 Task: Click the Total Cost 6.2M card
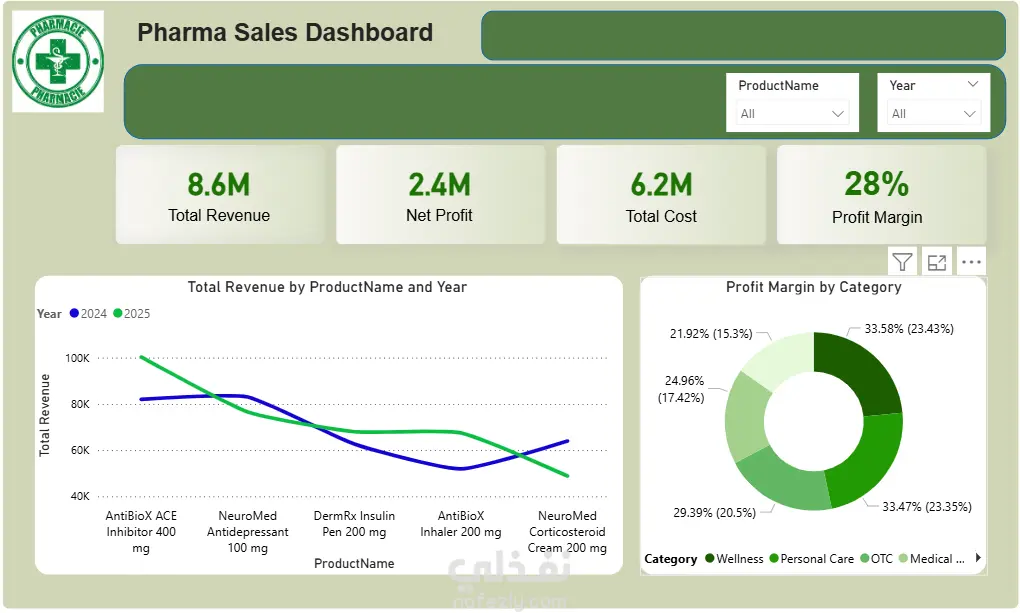pos(661,195)
